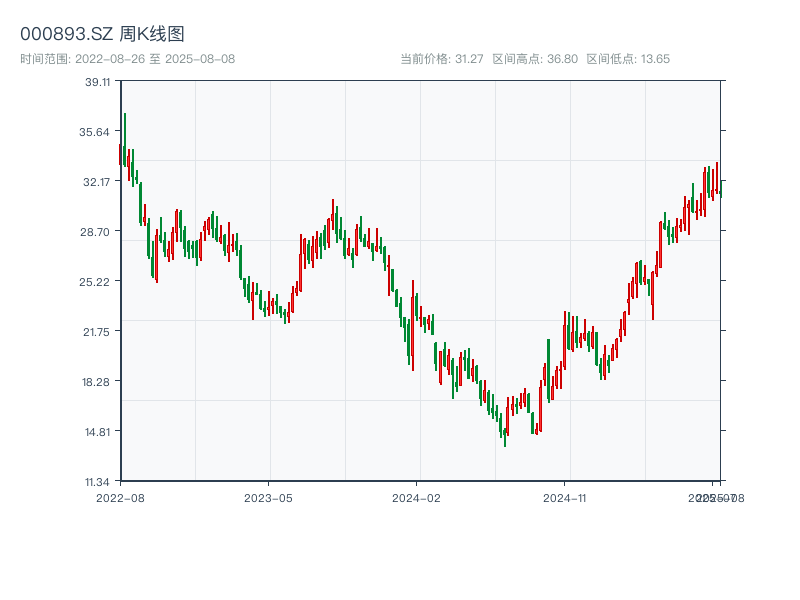Select the 21.75 price axis label
The height and width of the screenshot is (600, 800).
[x=98, y=332]
